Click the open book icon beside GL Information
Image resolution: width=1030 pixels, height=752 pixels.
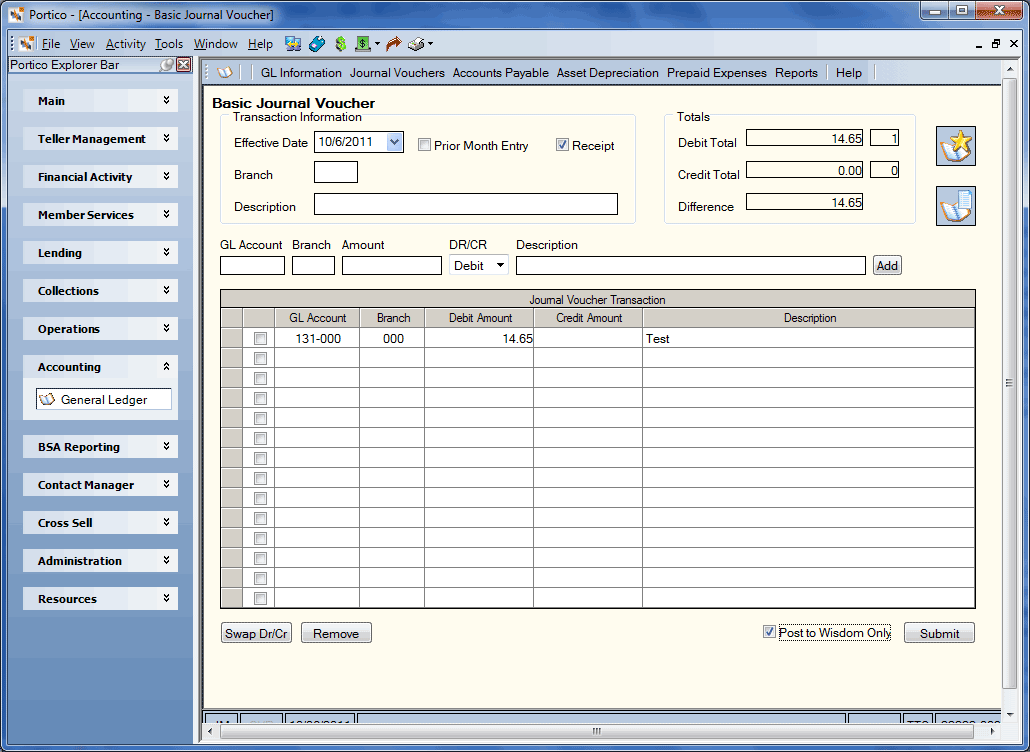225,73
